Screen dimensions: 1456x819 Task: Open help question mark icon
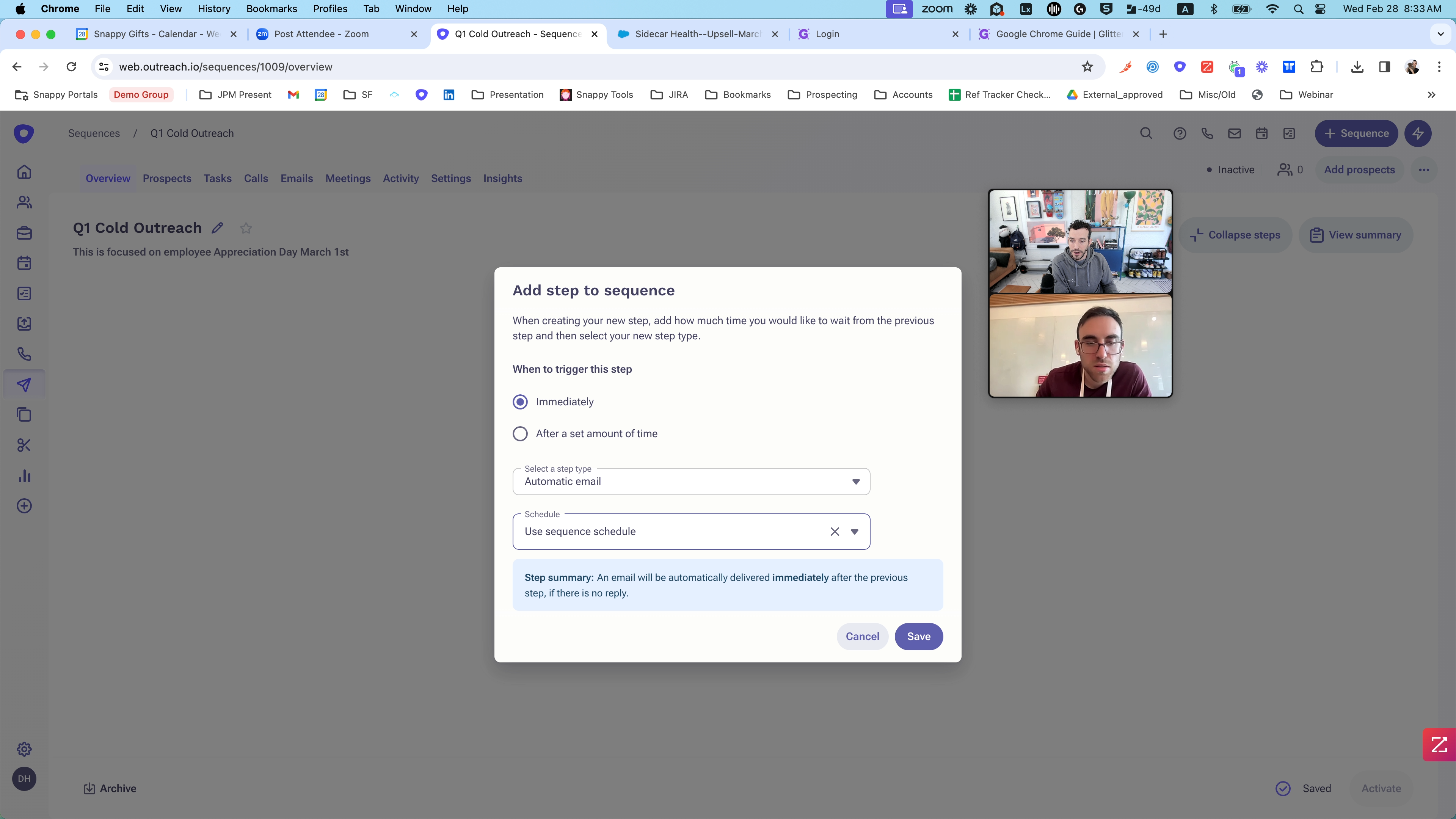pyautogui.click(x=1180, y=133)
